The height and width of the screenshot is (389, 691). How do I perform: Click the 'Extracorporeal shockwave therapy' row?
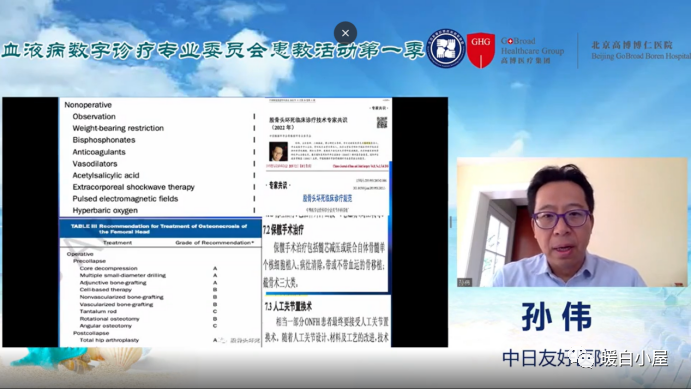click(163, 187)
